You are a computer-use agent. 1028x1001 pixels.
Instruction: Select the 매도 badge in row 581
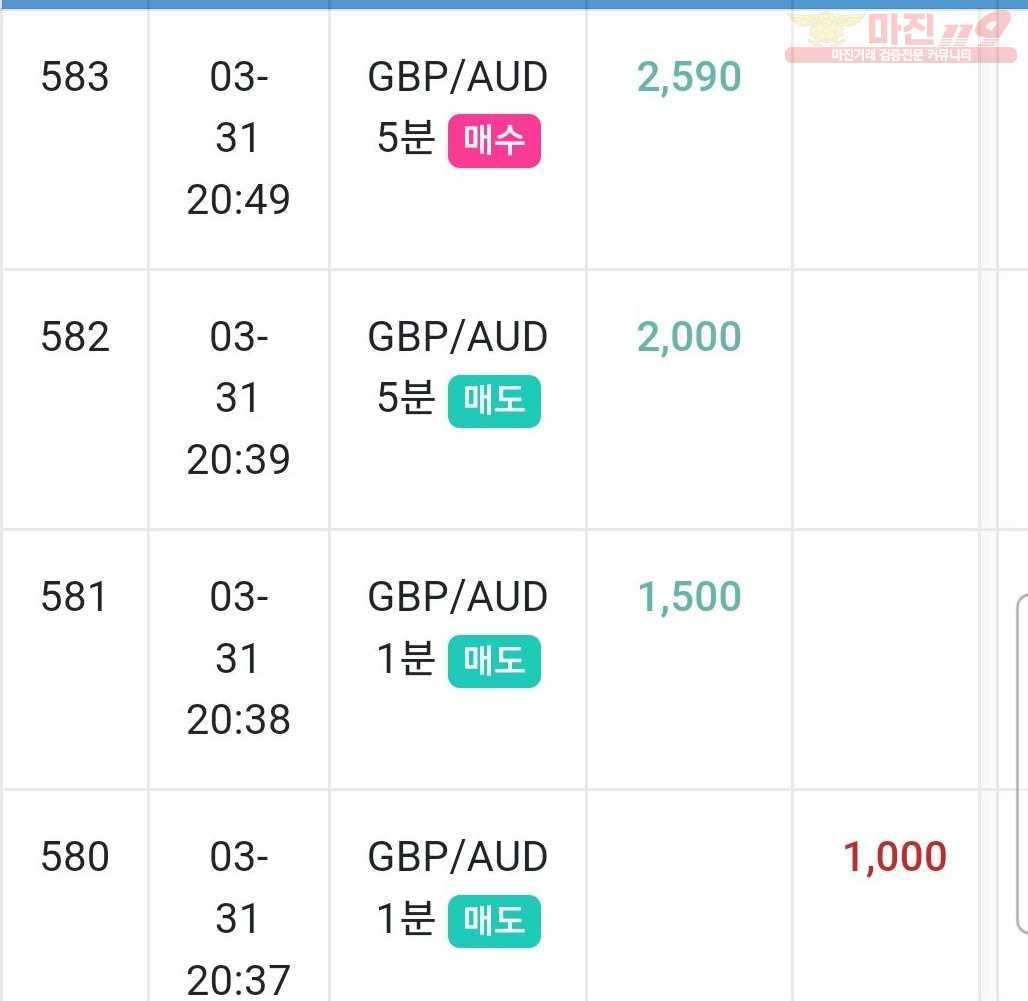pyautogui.click(x=494, y=661)
